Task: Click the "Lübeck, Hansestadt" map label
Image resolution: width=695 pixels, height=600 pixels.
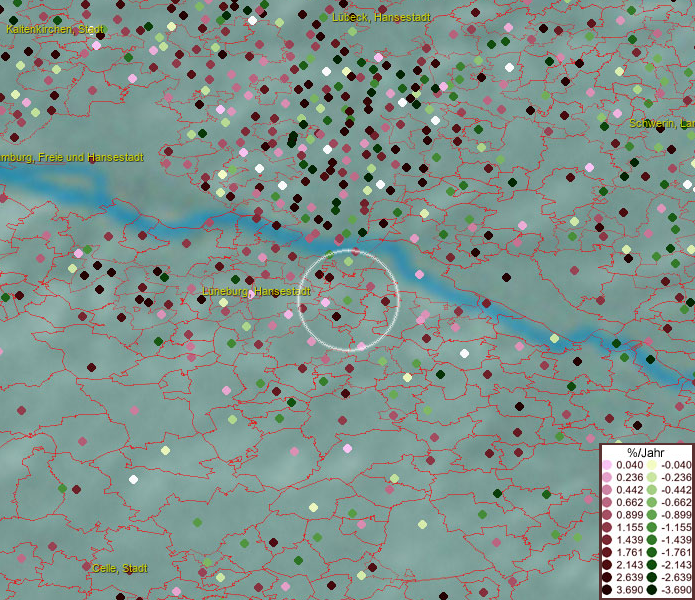Action: coord(381,17)
